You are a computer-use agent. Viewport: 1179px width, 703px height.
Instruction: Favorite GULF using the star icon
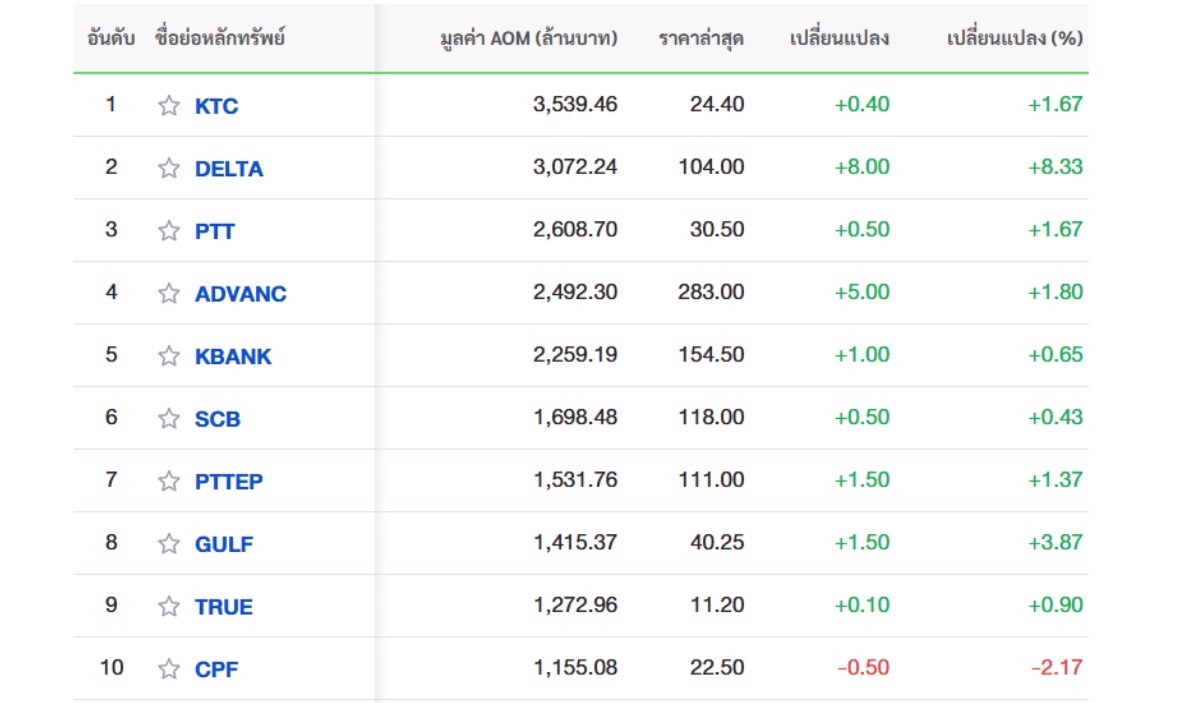(x=168, y=543)
